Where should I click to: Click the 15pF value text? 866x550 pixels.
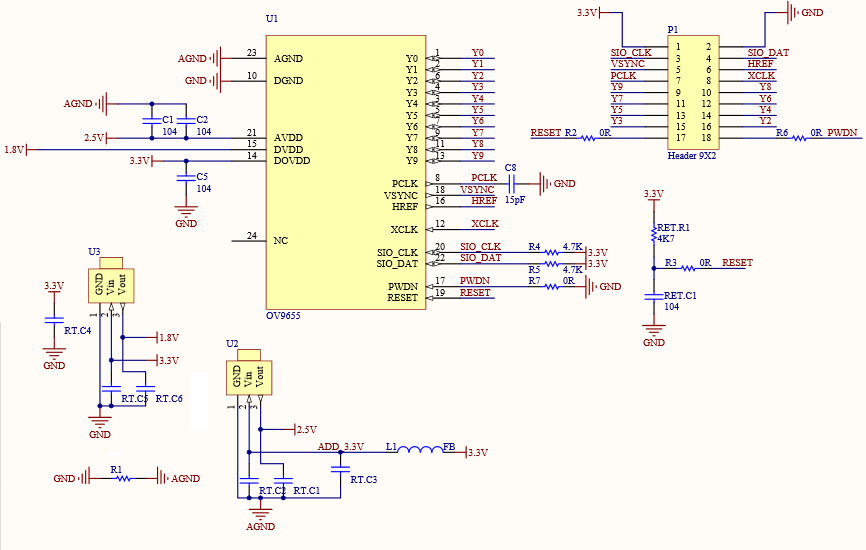[x=515, y=200]
